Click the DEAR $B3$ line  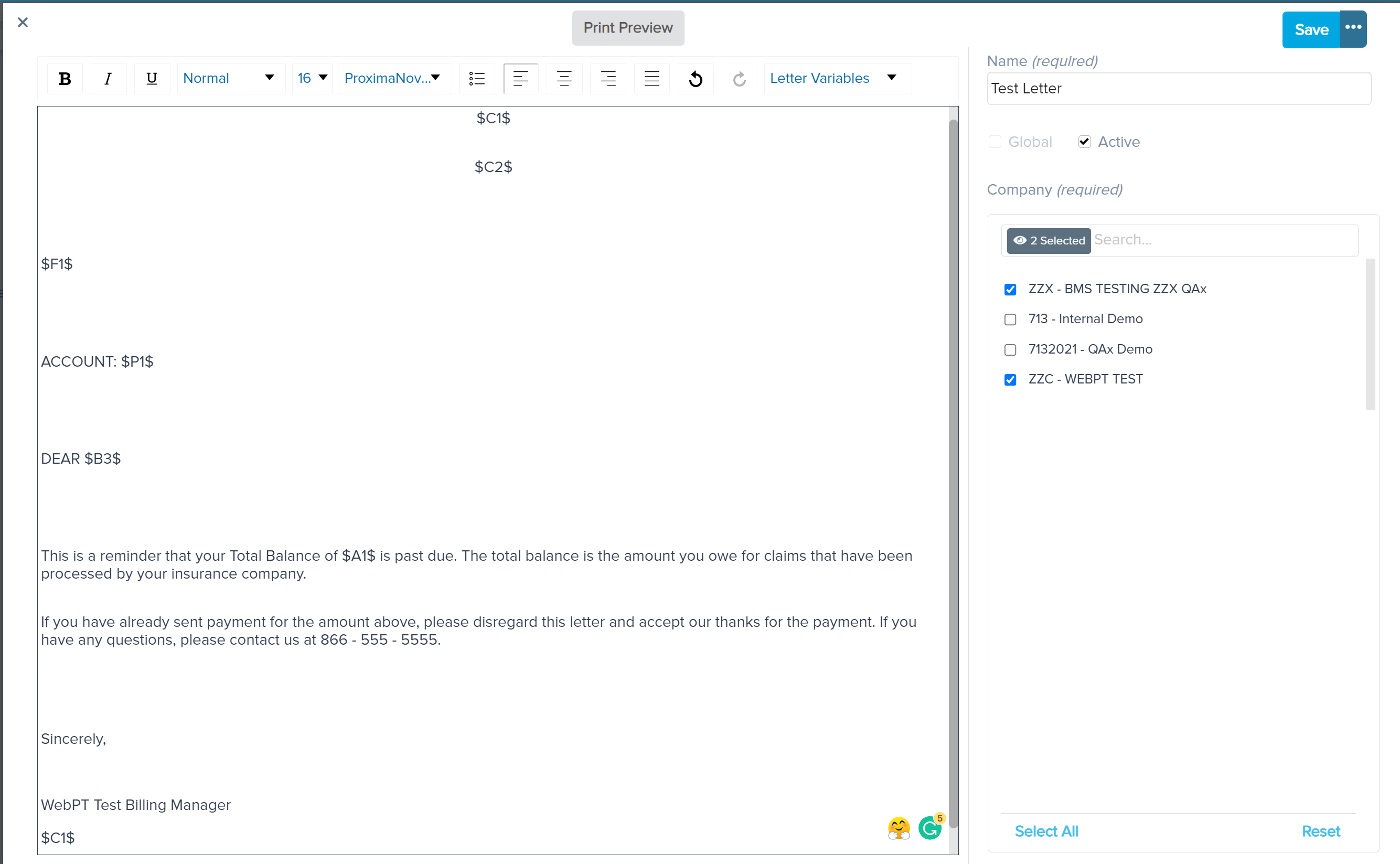coord(81,459)
